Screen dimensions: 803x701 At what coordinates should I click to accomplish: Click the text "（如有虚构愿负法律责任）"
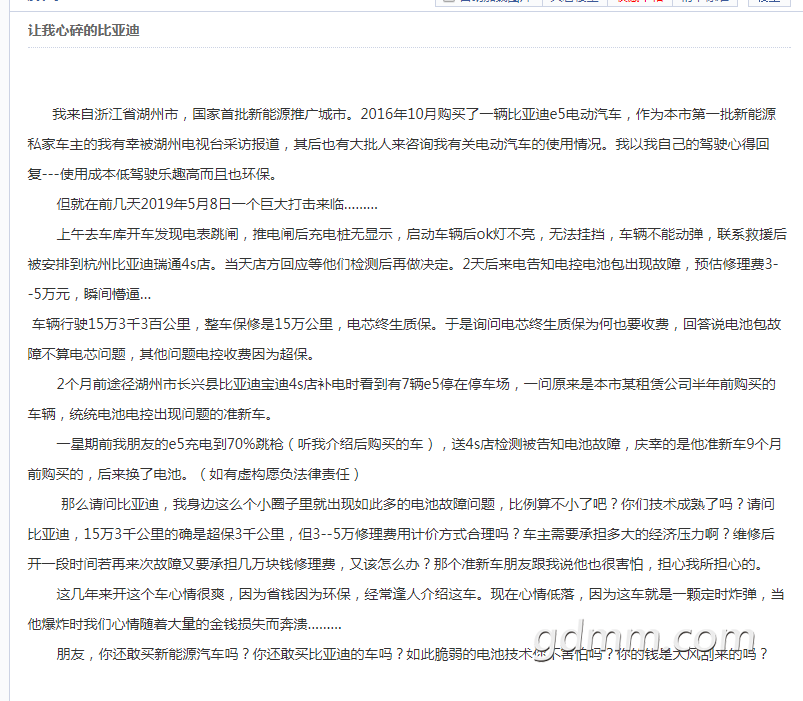(279, 474)
